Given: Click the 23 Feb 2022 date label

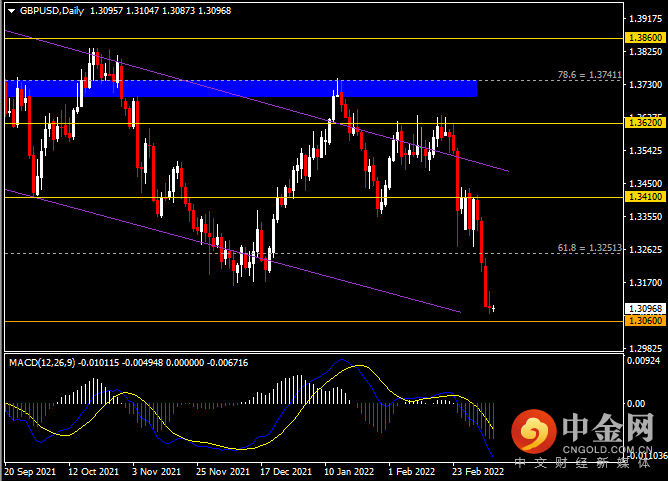Looking at the screenshot, I should pos(478,472).
